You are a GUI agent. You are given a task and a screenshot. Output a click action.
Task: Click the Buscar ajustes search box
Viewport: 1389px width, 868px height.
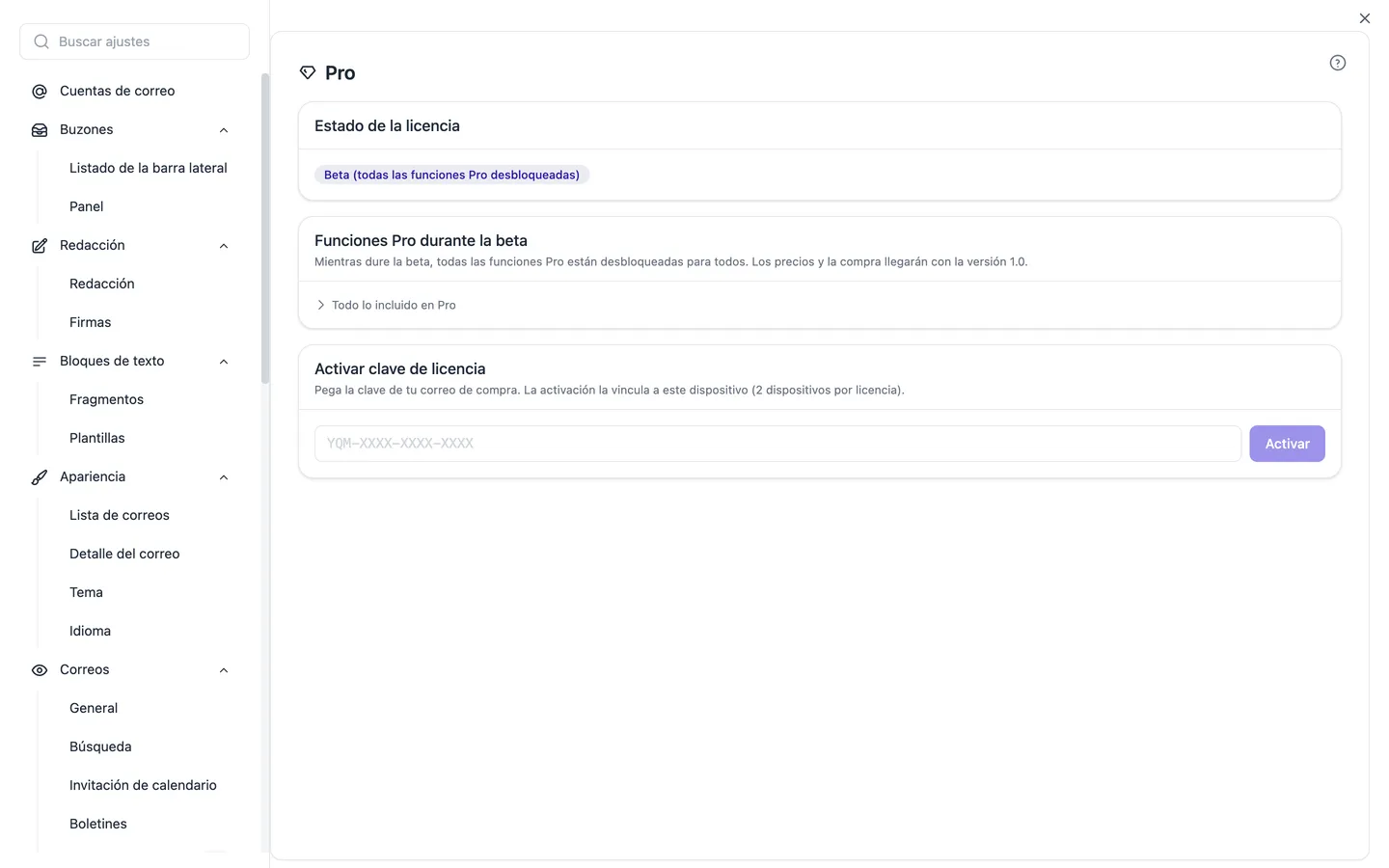[134, 41]
